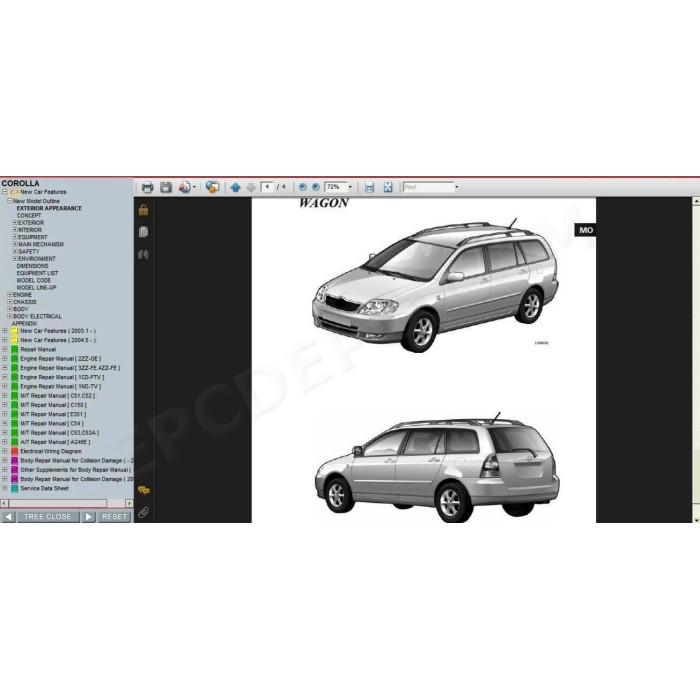Open the DIMENSIONS entry
The image size is (700, 700).
(32, 266)
